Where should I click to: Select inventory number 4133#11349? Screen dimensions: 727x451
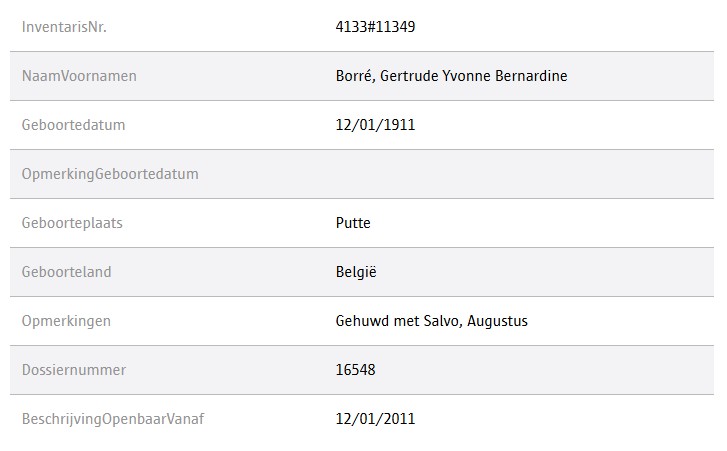pyautogui.click(x=375, y=27)
